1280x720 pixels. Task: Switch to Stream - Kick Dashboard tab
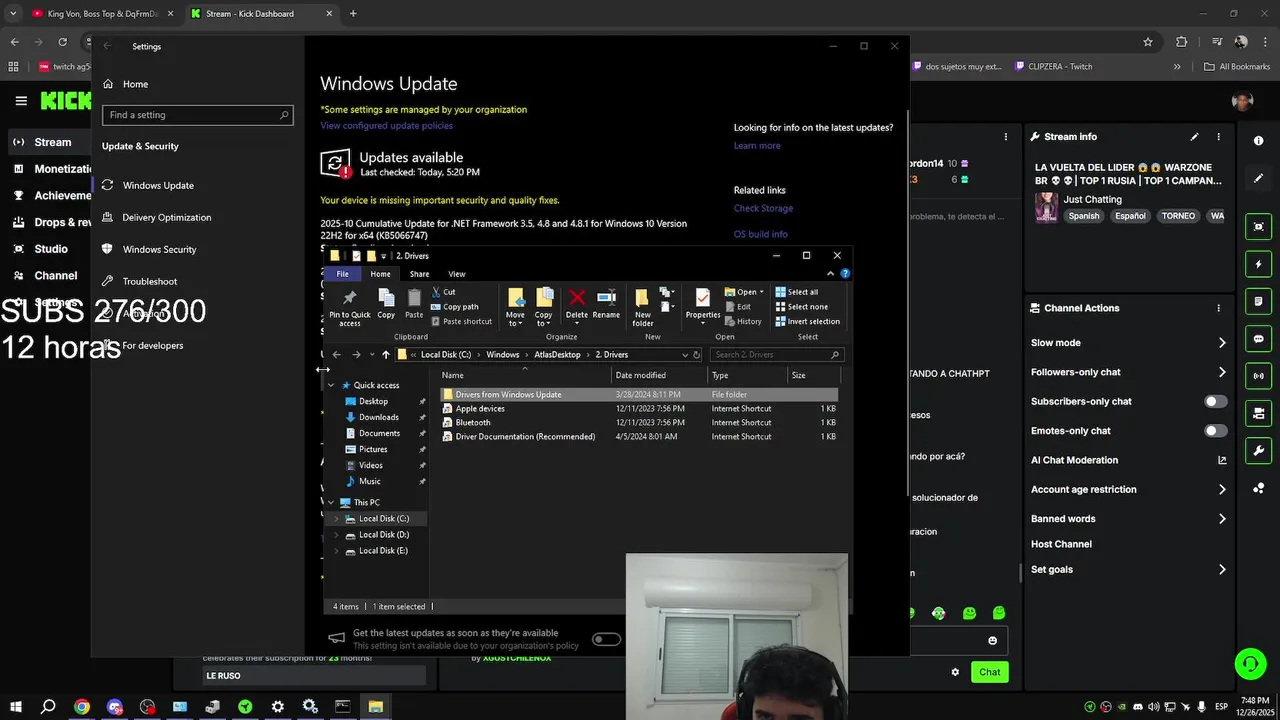(x=260, y=14)
